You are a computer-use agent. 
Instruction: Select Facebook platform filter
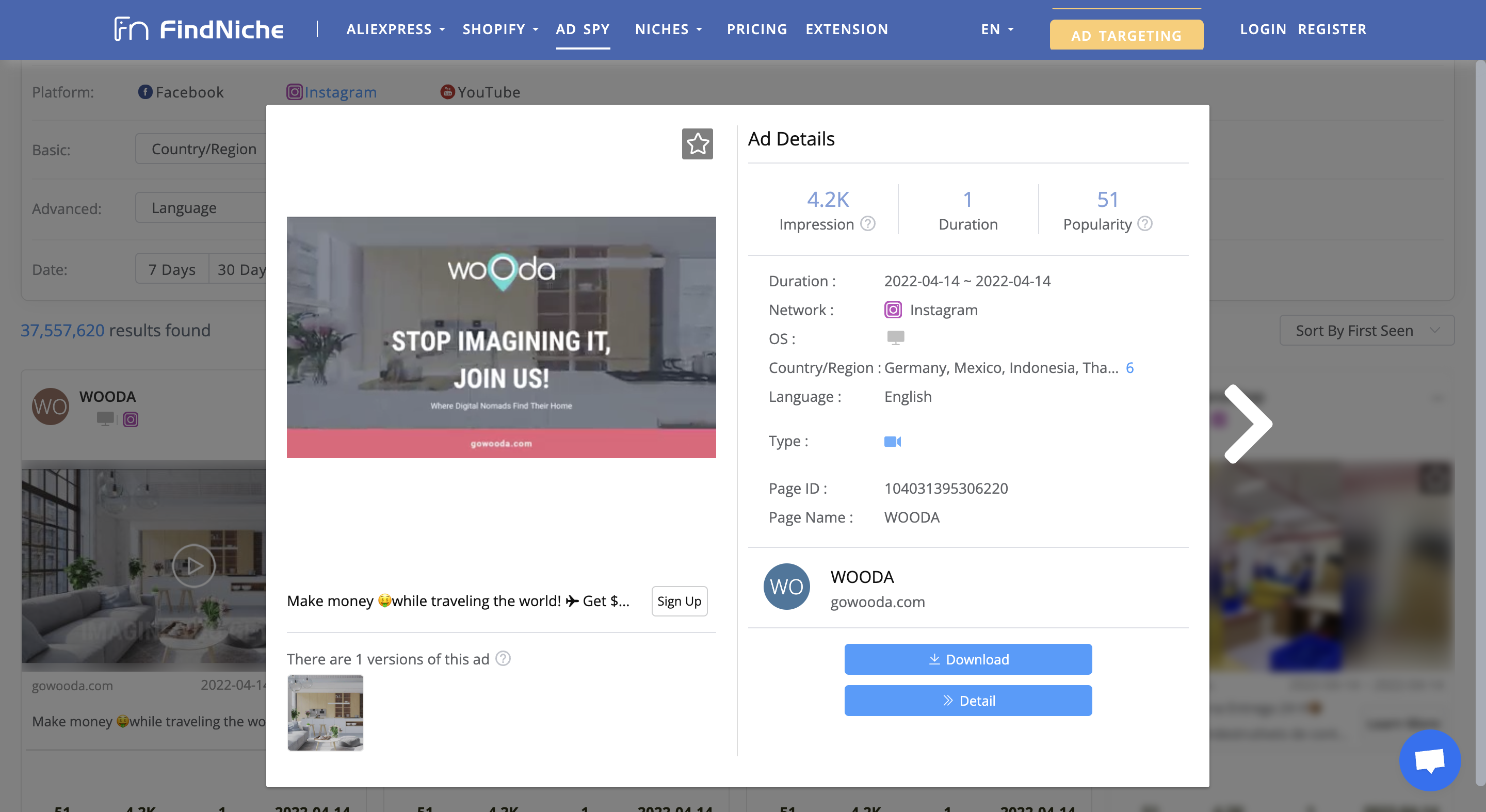[181, 92]
